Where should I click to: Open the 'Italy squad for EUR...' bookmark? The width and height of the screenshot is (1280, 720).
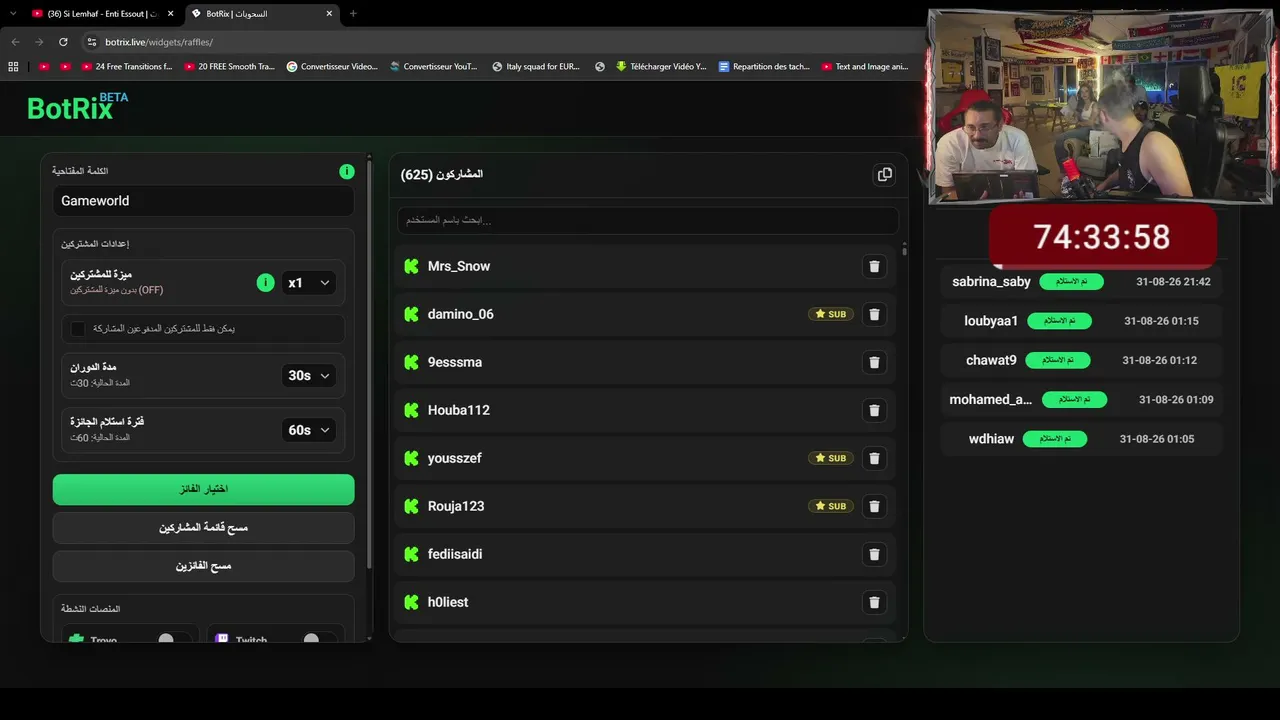[x=536, y=67]
